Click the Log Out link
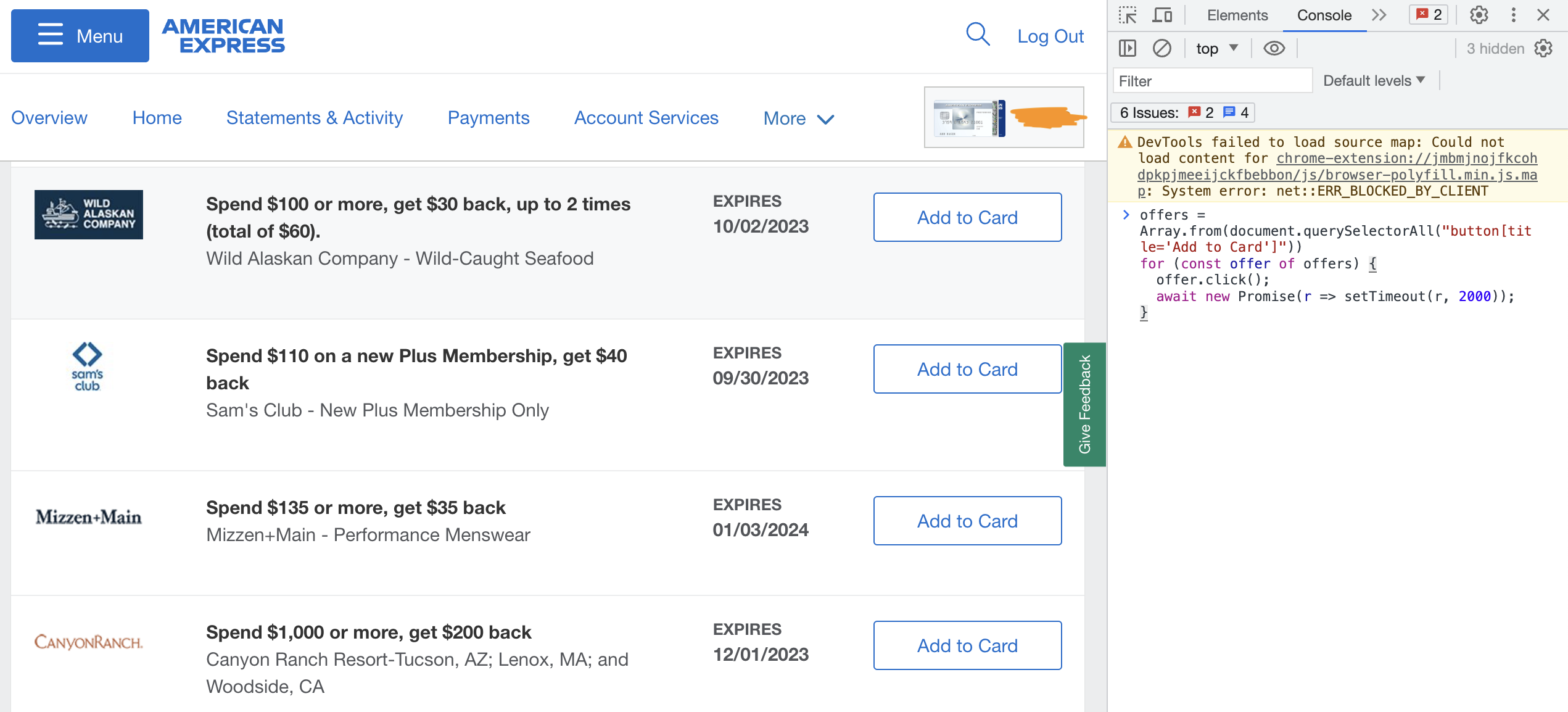This screenshot has height=712, width=1568. (1050, 36)
